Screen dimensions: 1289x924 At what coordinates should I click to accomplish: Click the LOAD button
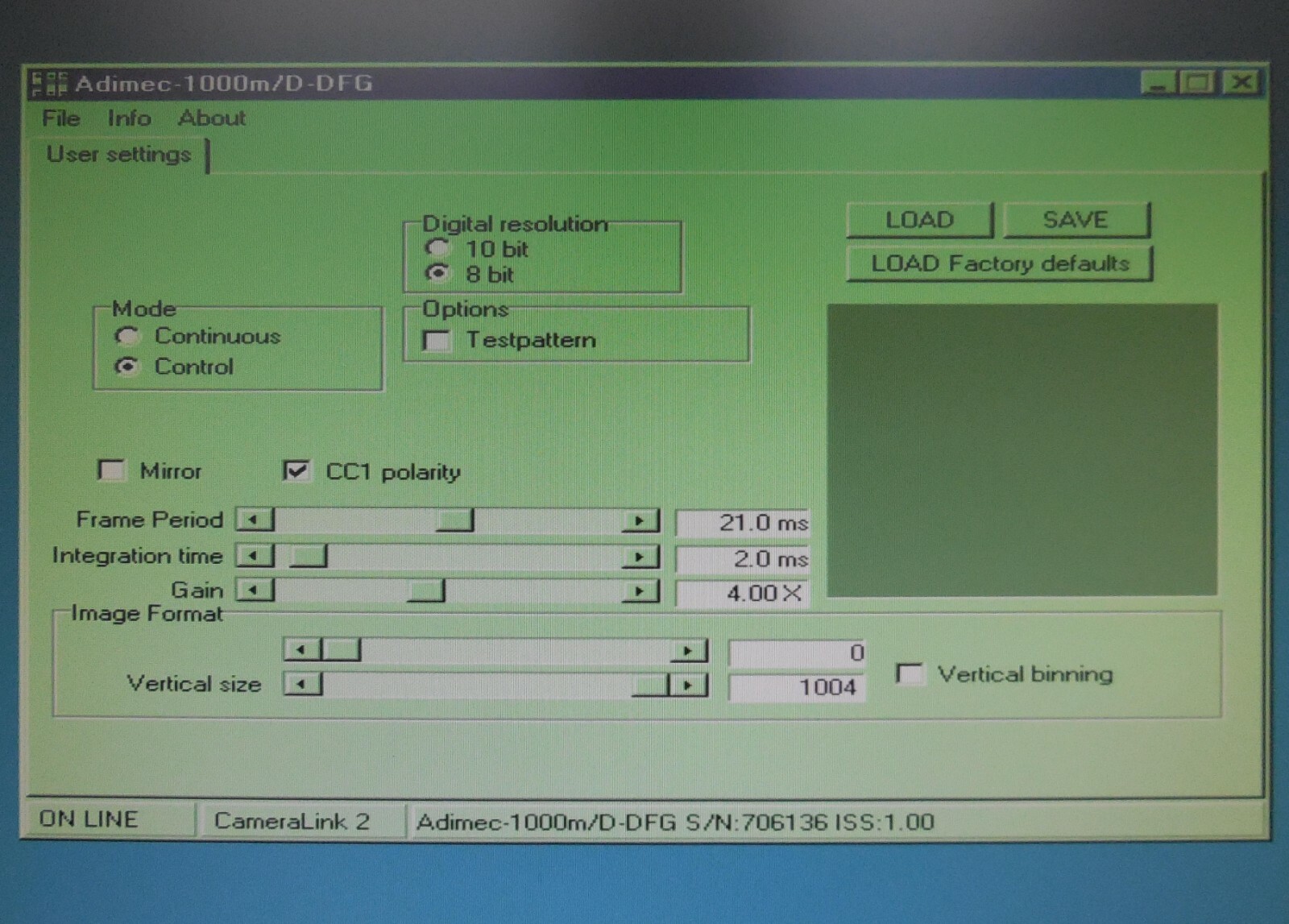coord(919,220)
